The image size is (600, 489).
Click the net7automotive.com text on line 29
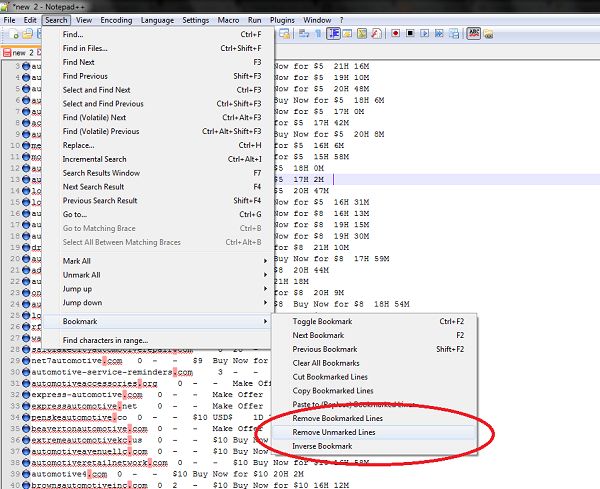77,360
